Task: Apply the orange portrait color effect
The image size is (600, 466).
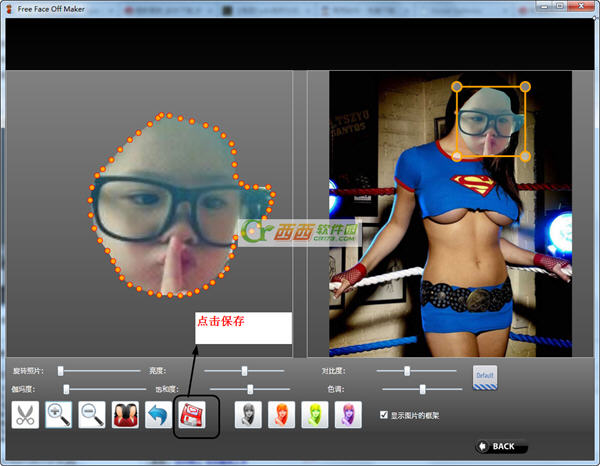Action: point(282,415)
